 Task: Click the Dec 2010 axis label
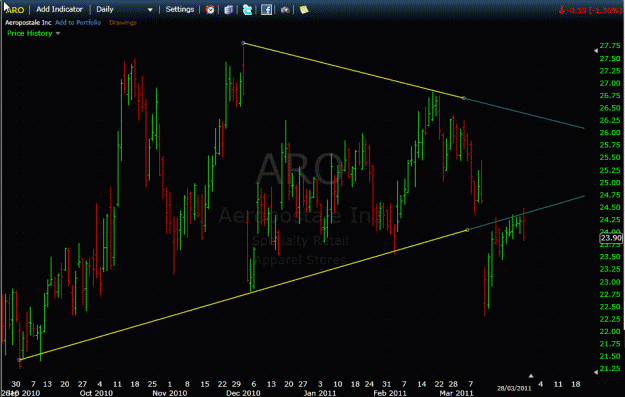click(243, 393)
